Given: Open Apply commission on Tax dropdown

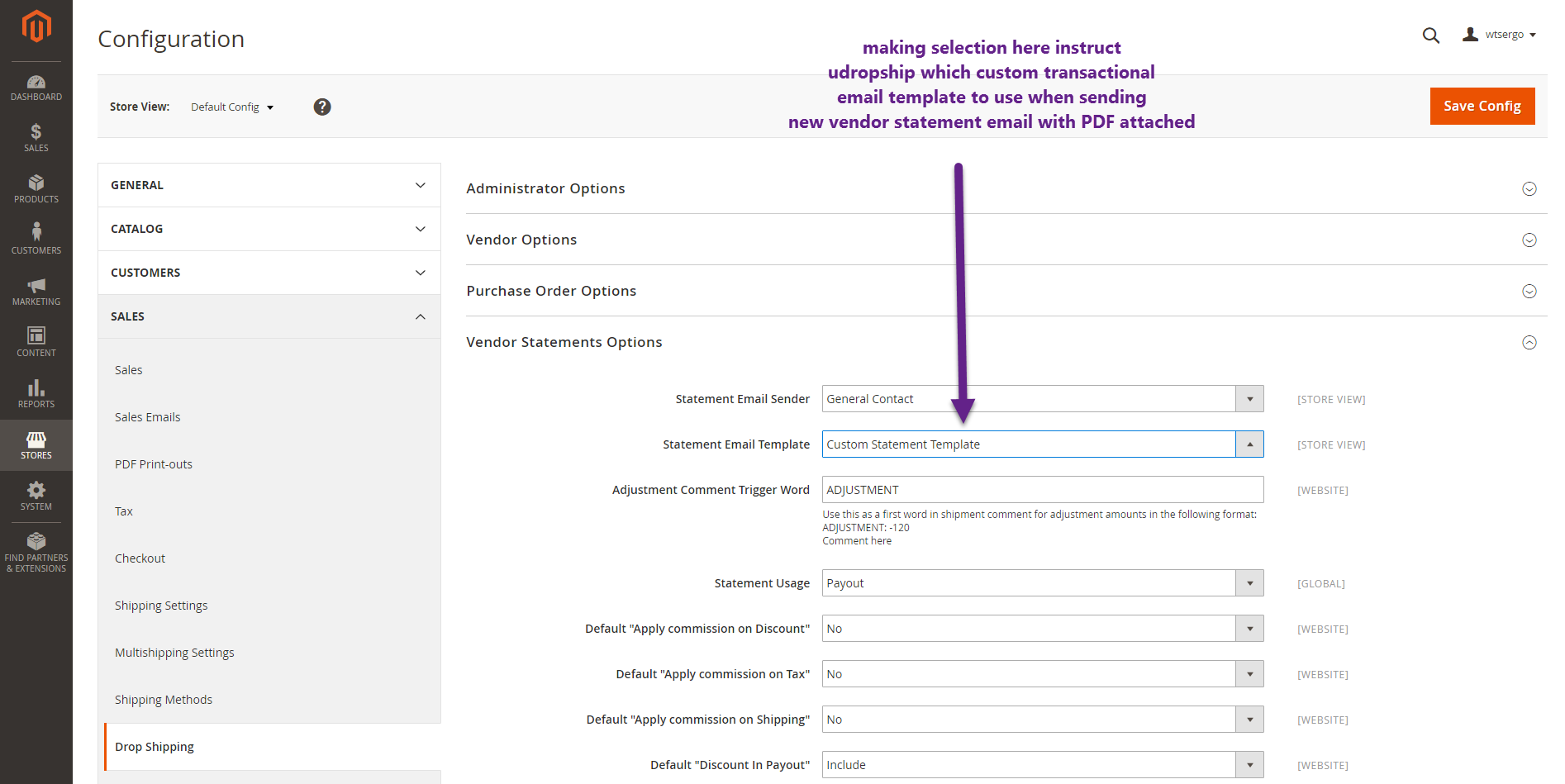Looking at the screenshot, I should 1043,674.
